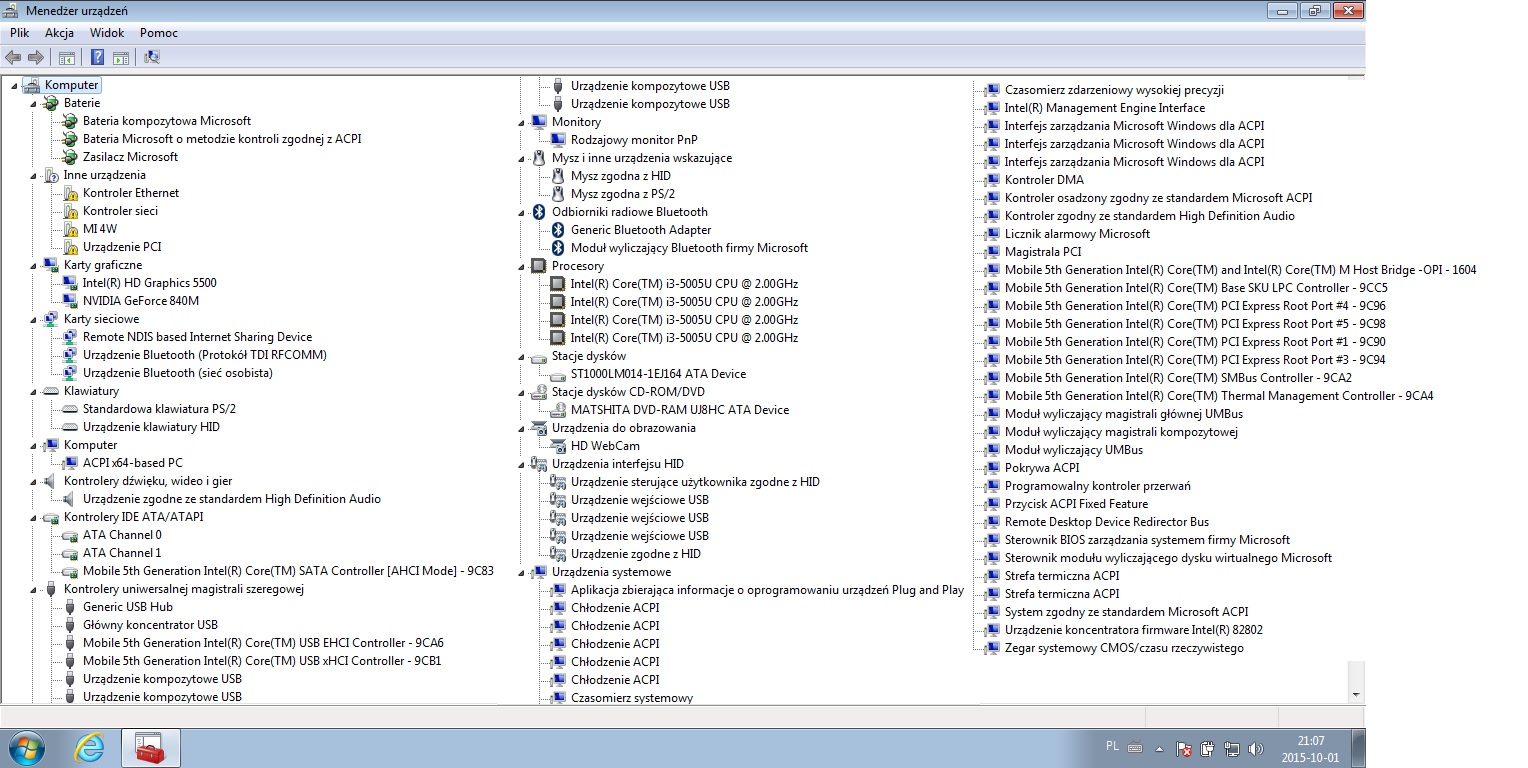The width and height of the screenshot is (1528, 768).
Task: Click the scrollbar down arrow
Action: click(x=1356, y=694)
